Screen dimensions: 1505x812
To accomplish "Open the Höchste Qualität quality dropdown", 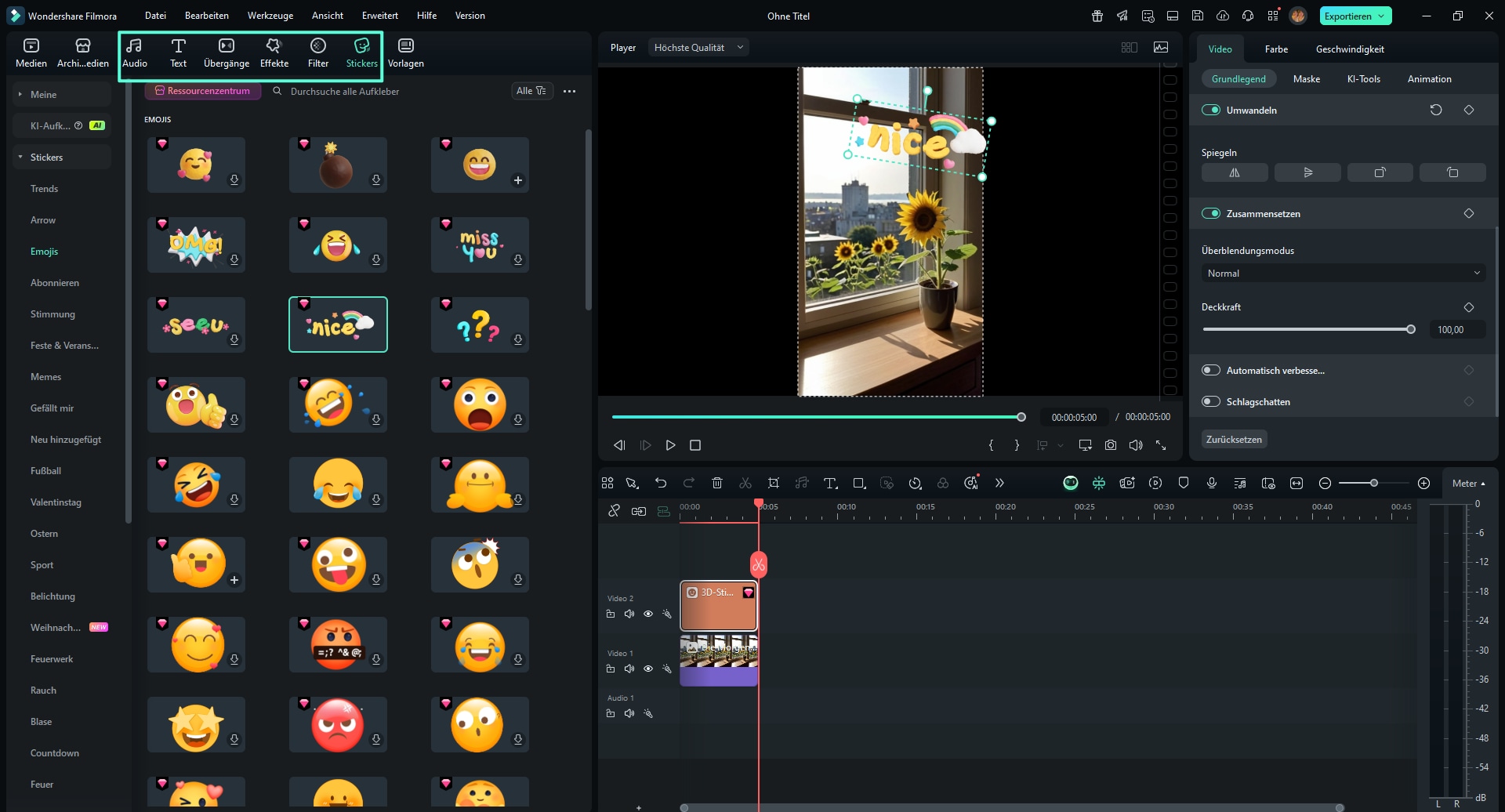I will [x=698, y=47].
